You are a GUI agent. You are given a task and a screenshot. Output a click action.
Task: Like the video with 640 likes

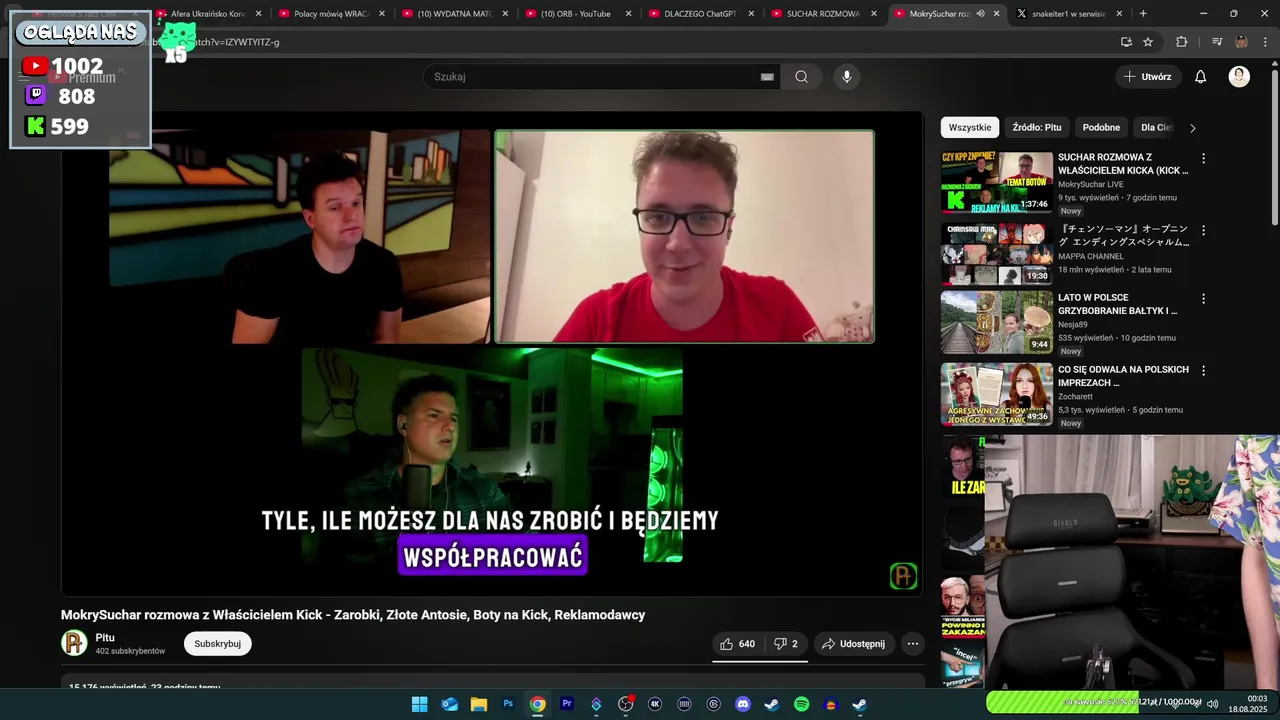point(738,644)
